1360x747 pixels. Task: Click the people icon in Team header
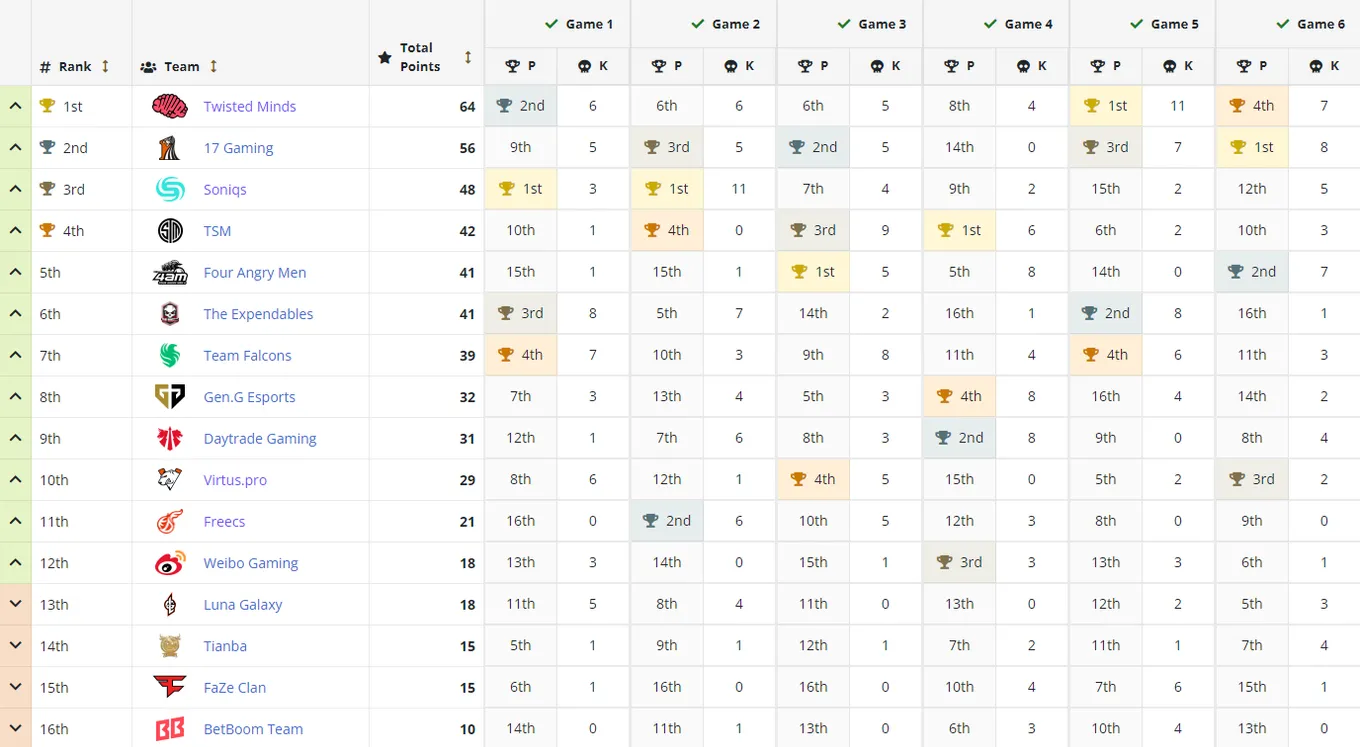click(x=148, y=67)
